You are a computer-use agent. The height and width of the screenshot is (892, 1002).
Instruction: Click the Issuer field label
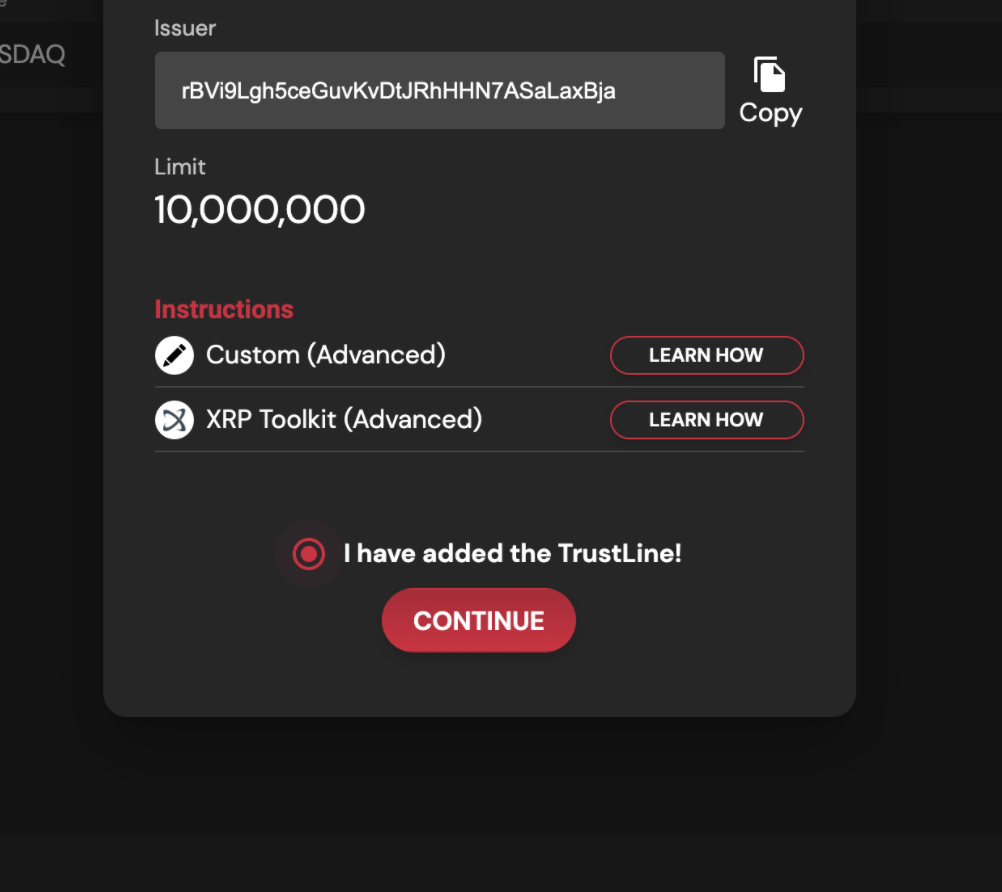[185, 28]
